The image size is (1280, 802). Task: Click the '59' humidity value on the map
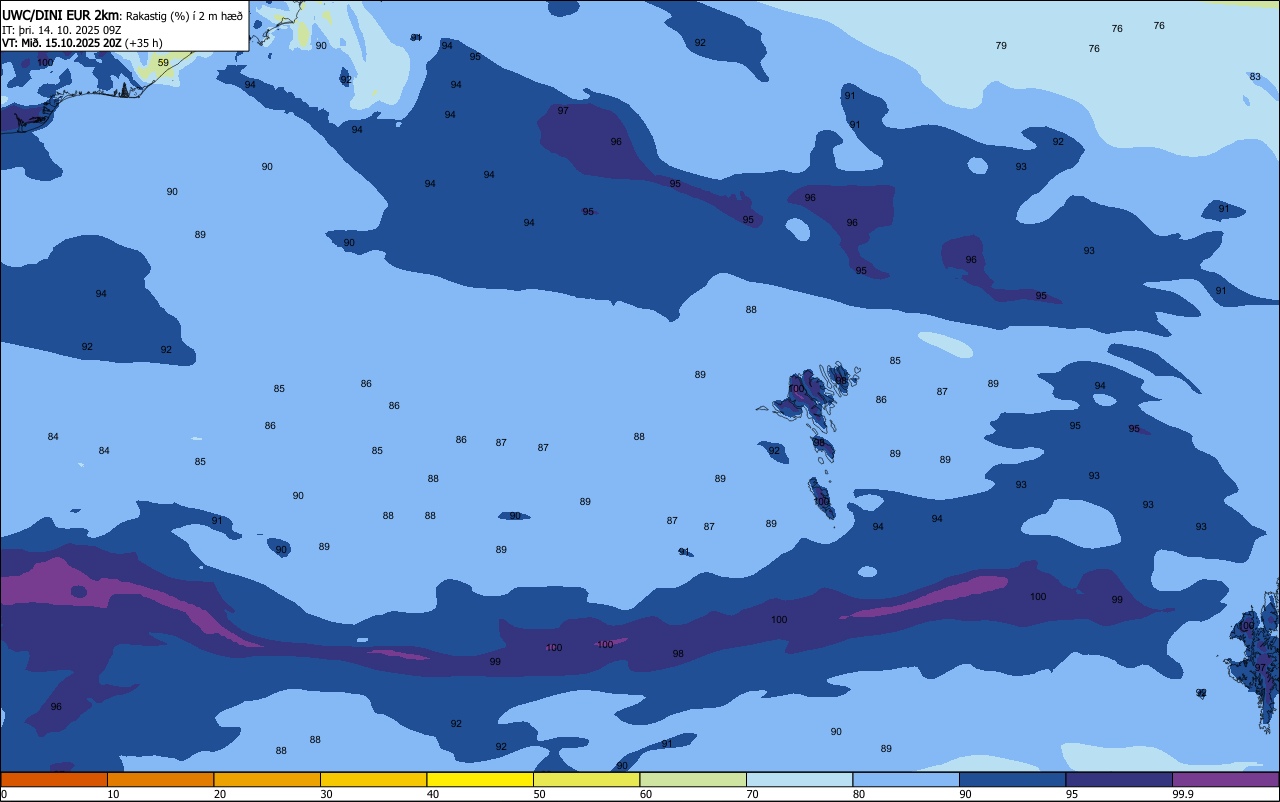163,63
